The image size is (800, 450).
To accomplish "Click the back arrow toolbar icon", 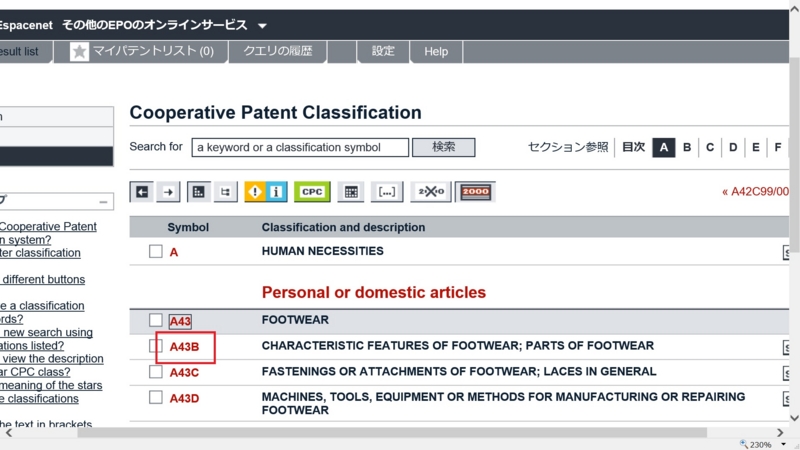I will click(x=142, y=192).
